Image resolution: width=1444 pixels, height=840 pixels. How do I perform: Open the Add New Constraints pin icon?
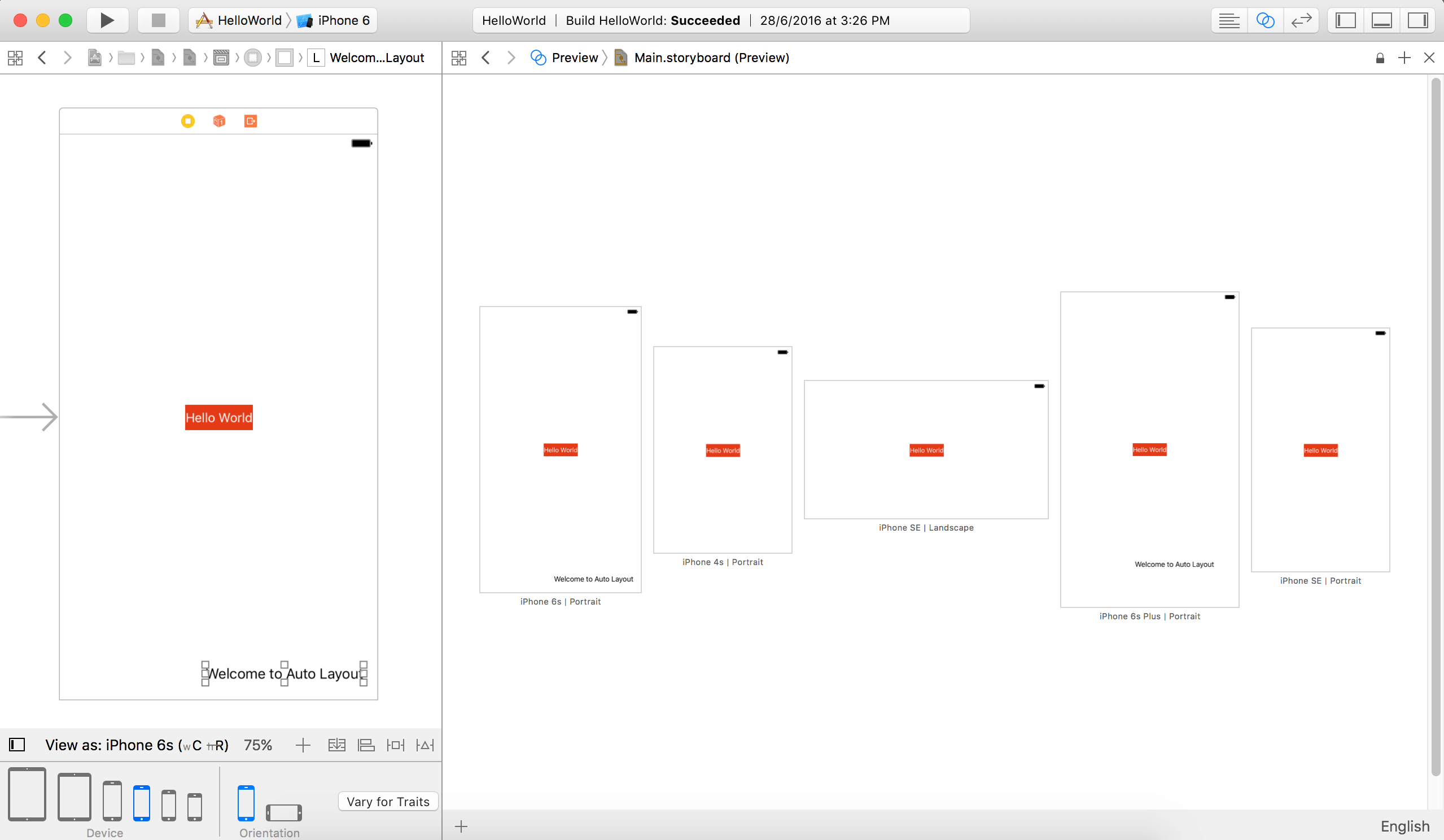point(395,745)
